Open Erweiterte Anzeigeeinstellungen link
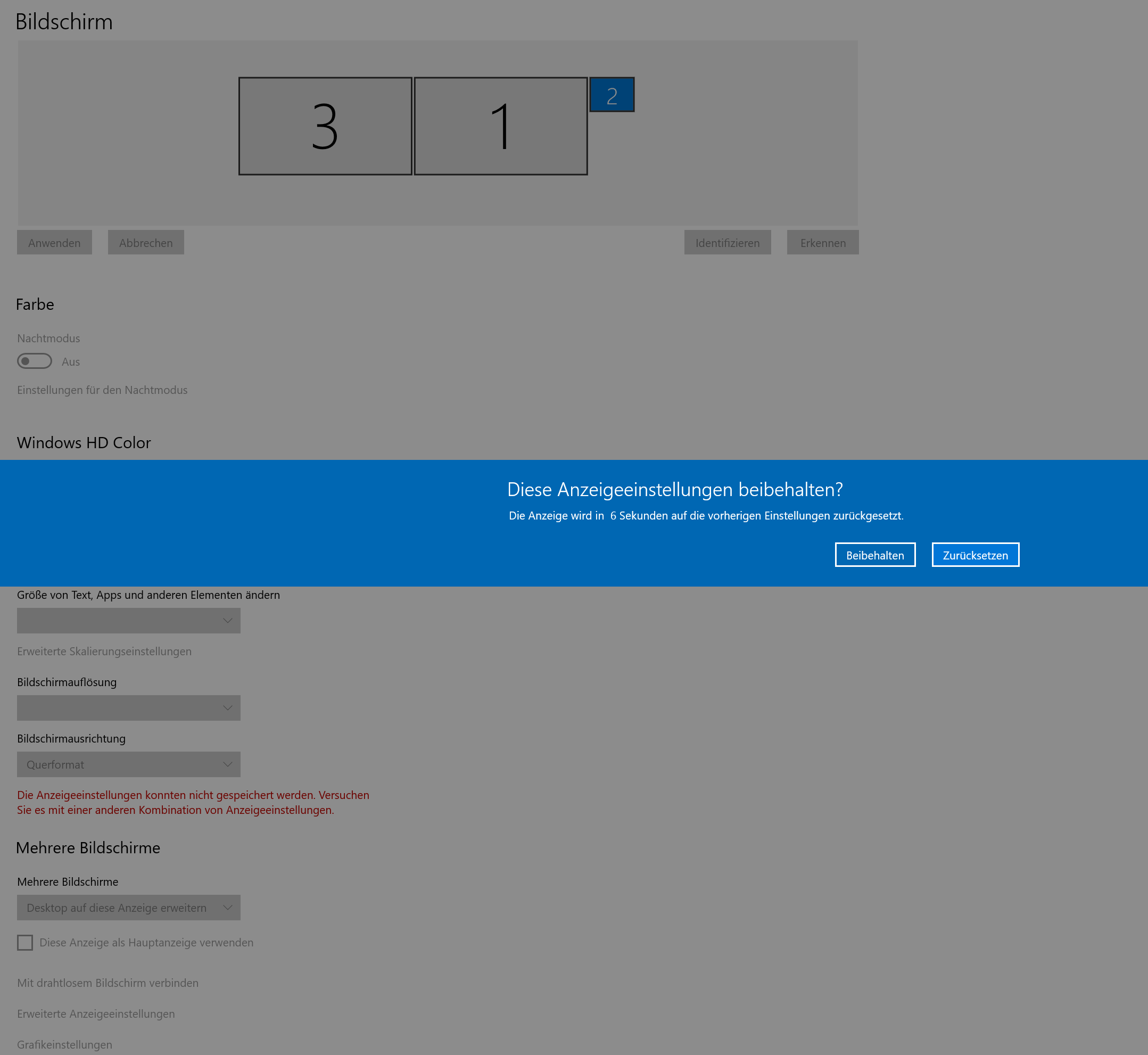 pos(96,1014)
